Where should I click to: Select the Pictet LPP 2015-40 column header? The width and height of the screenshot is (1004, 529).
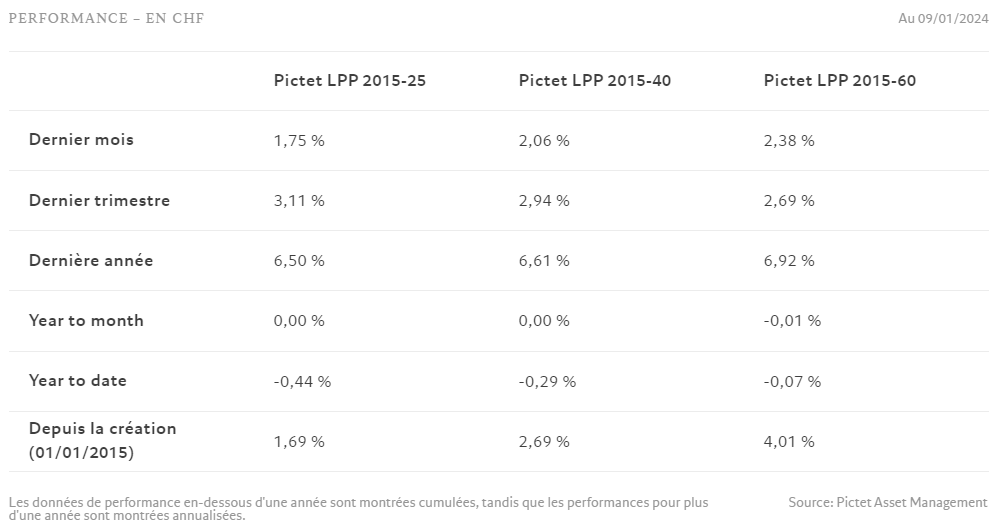click(594, 81)
